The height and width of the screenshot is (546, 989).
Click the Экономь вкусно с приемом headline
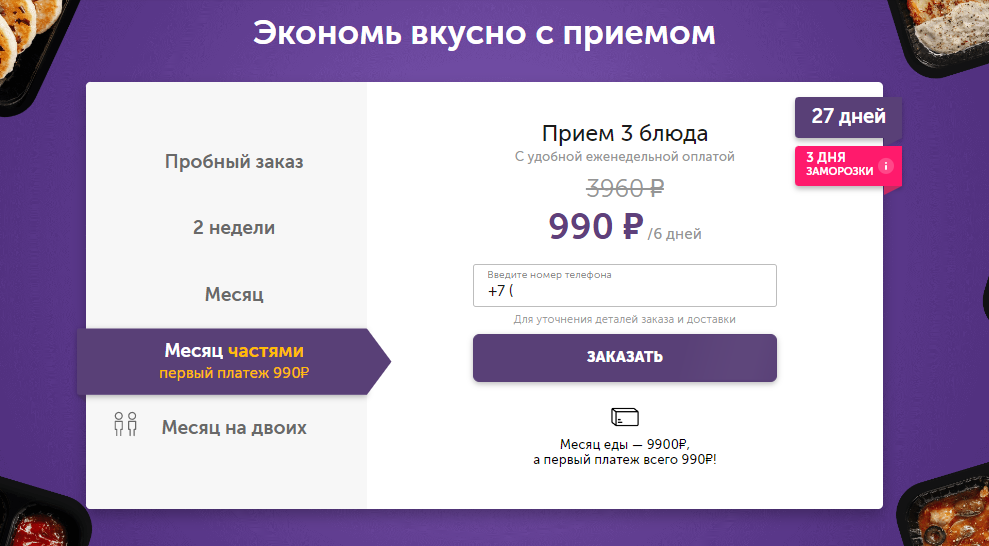tap(484, 33)
